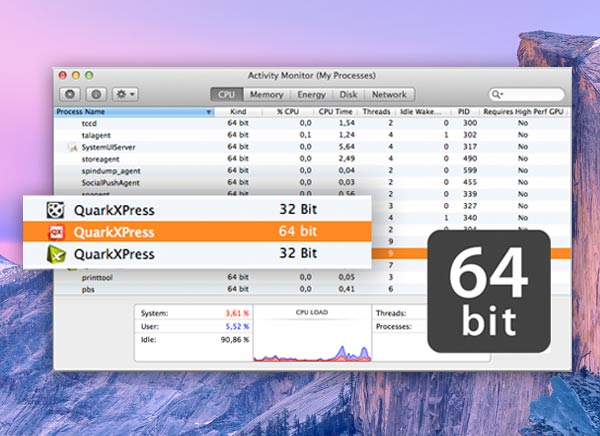Click PID 490 cell

click(x=470, y=158)
